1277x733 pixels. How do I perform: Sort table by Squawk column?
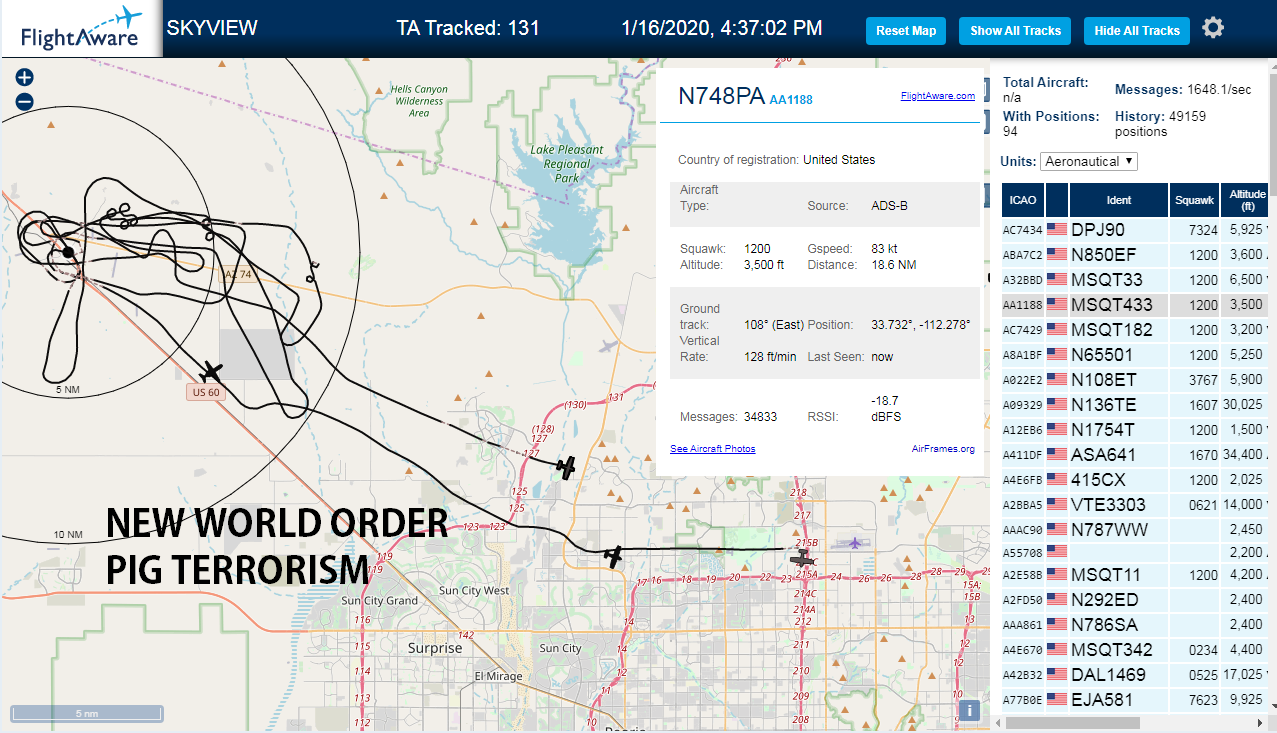point(1195,200)
